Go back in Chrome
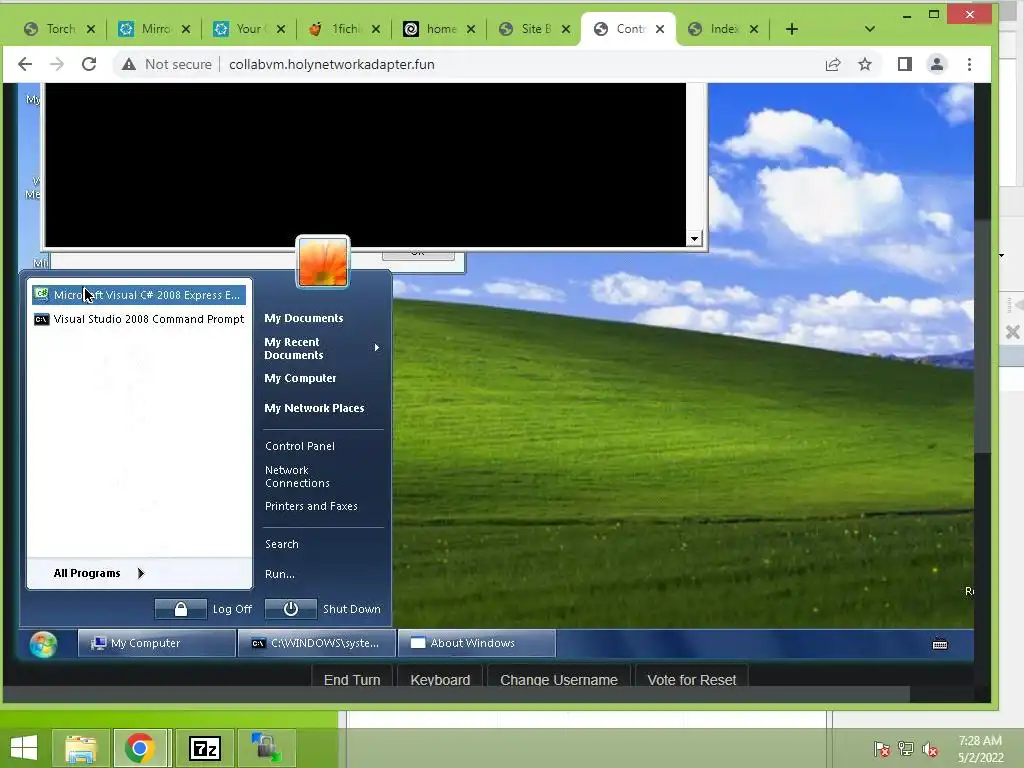1024x768 pixels. click(25, 64)
